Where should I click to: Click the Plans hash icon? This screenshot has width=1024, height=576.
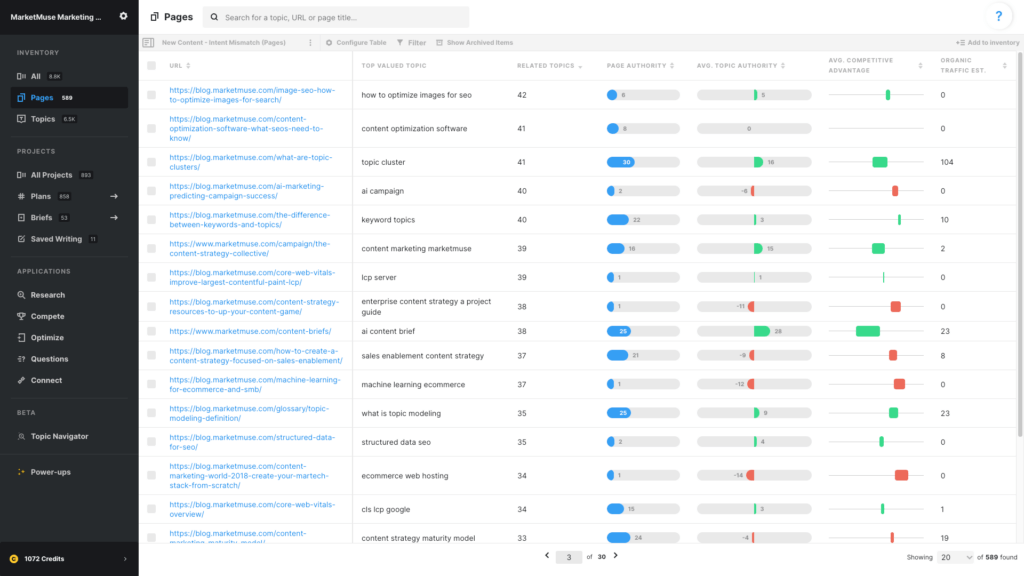pos(21,196)
